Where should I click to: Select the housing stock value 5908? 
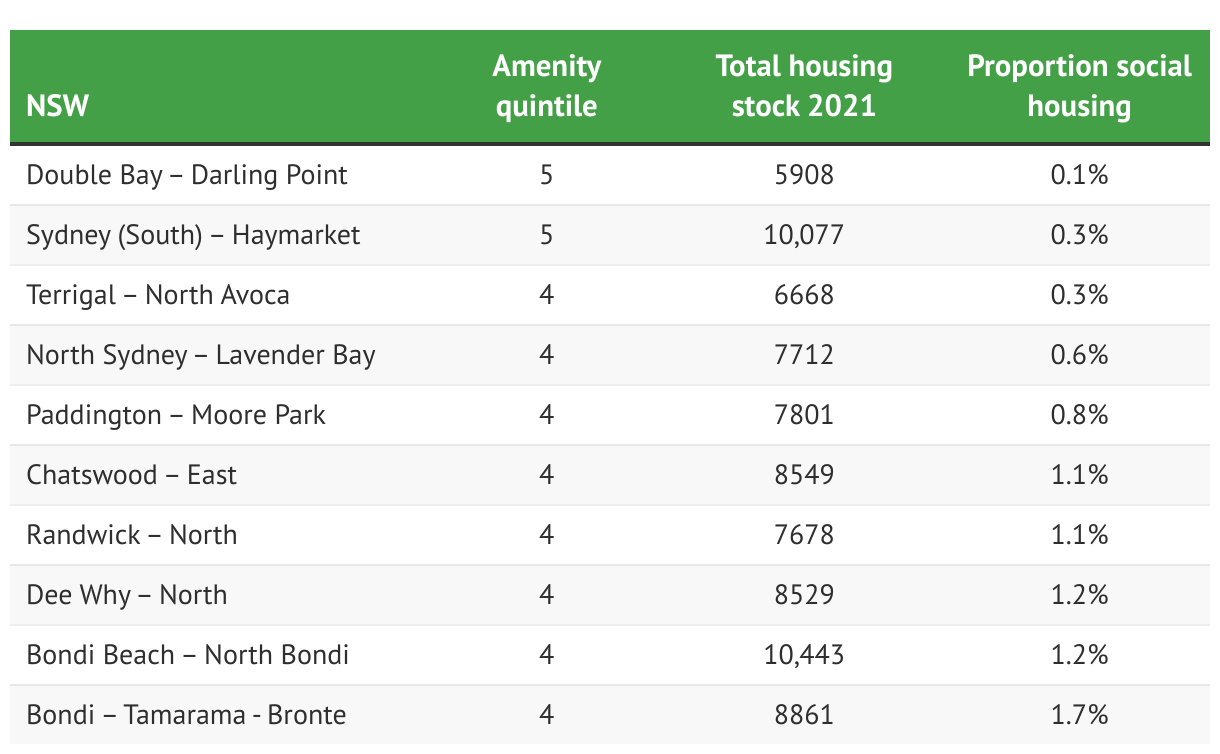click(803, 175)
